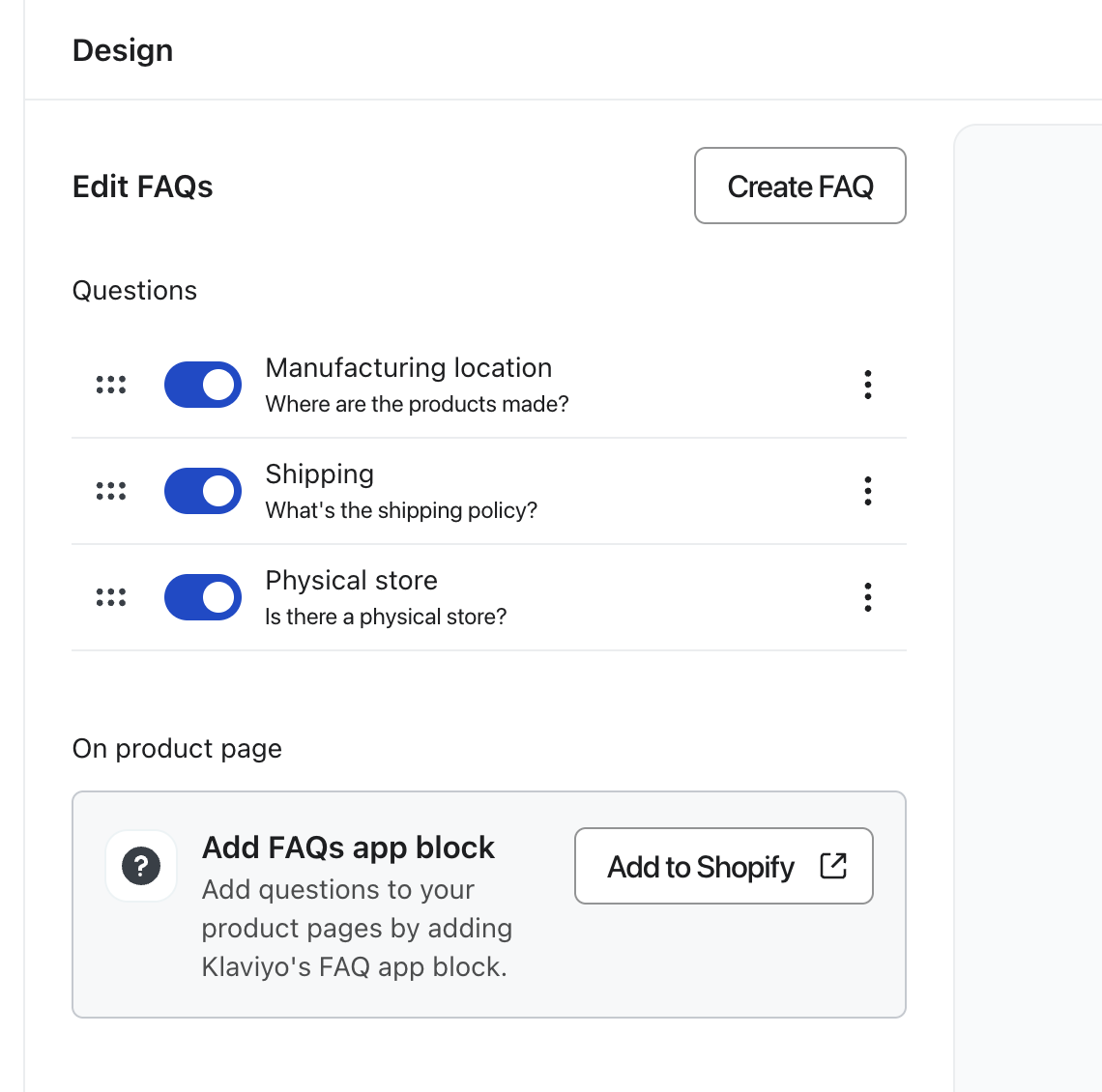1102x1092 pixels.
Task: Click the drag handle for Manufacturing location
Action: 111,385
